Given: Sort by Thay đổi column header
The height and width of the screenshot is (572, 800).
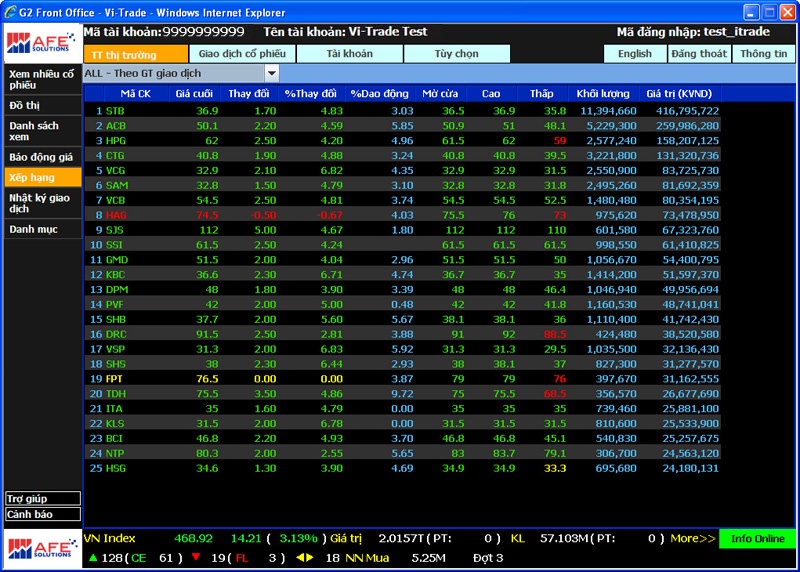Looking at the screenshot, I should 248,93.
